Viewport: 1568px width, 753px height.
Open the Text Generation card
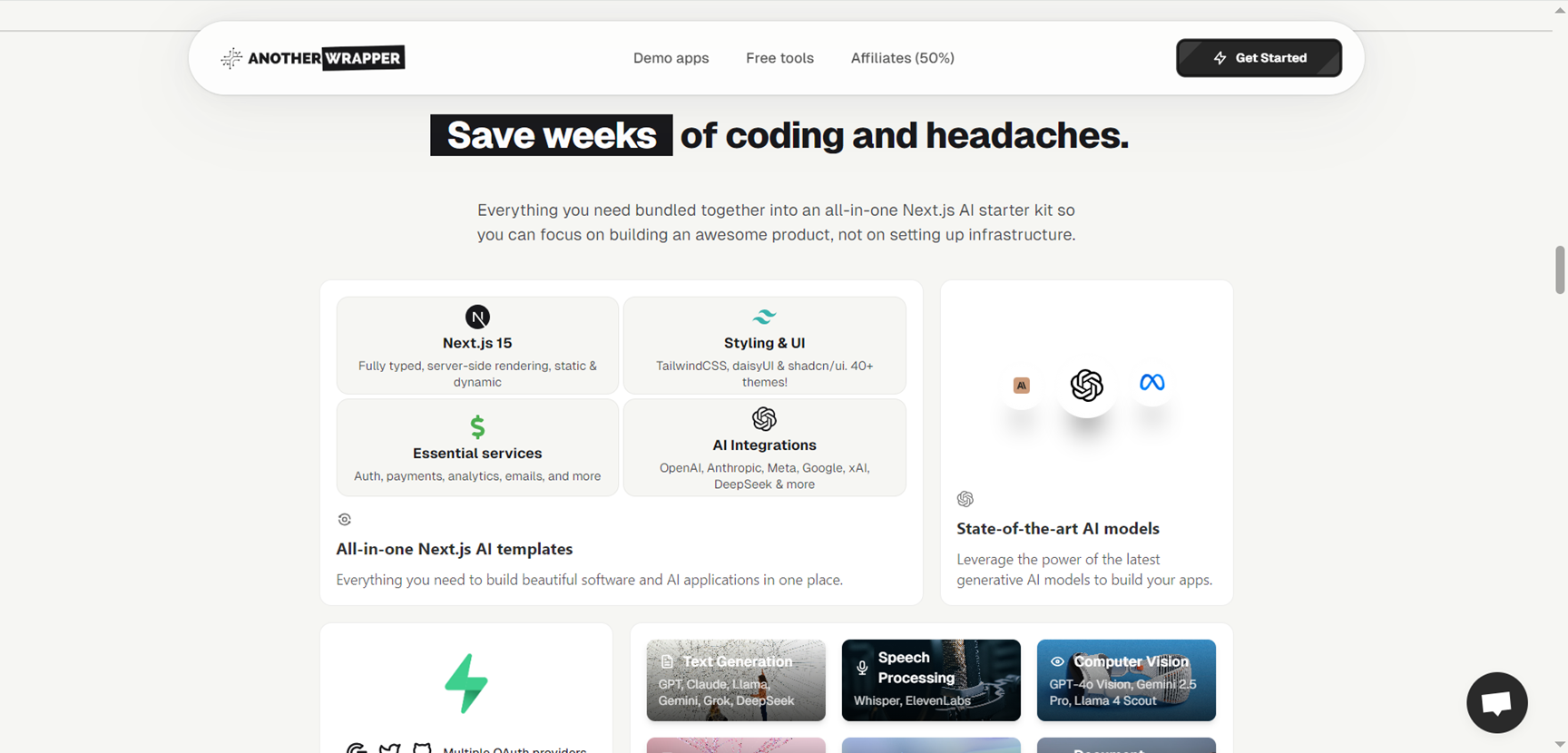(x=736, y=680)
